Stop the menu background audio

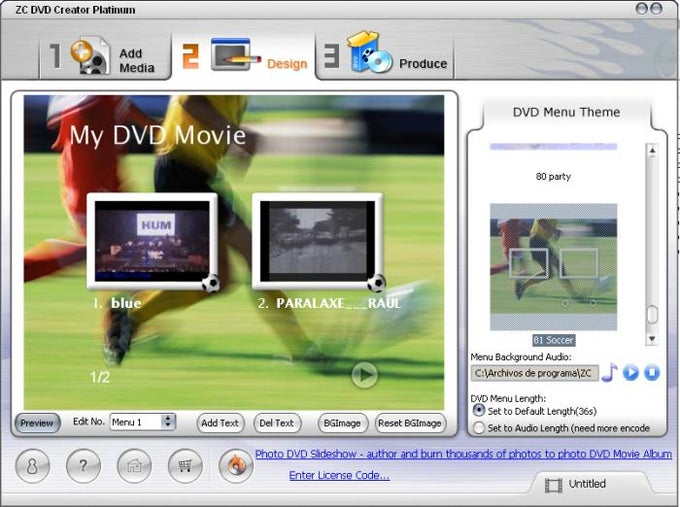pos(651,373)
